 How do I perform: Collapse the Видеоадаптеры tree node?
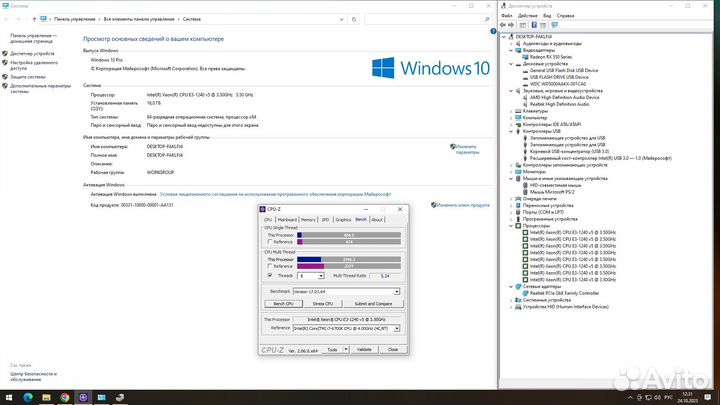(511, 50)
